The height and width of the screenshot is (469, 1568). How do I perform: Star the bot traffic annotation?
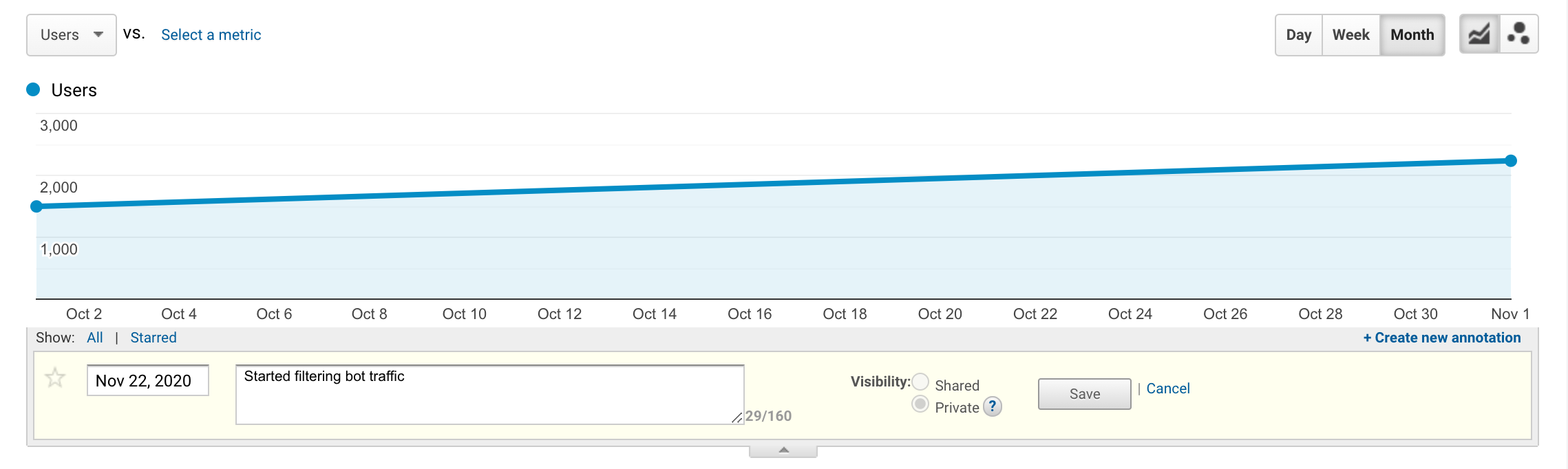pos(54,378)
